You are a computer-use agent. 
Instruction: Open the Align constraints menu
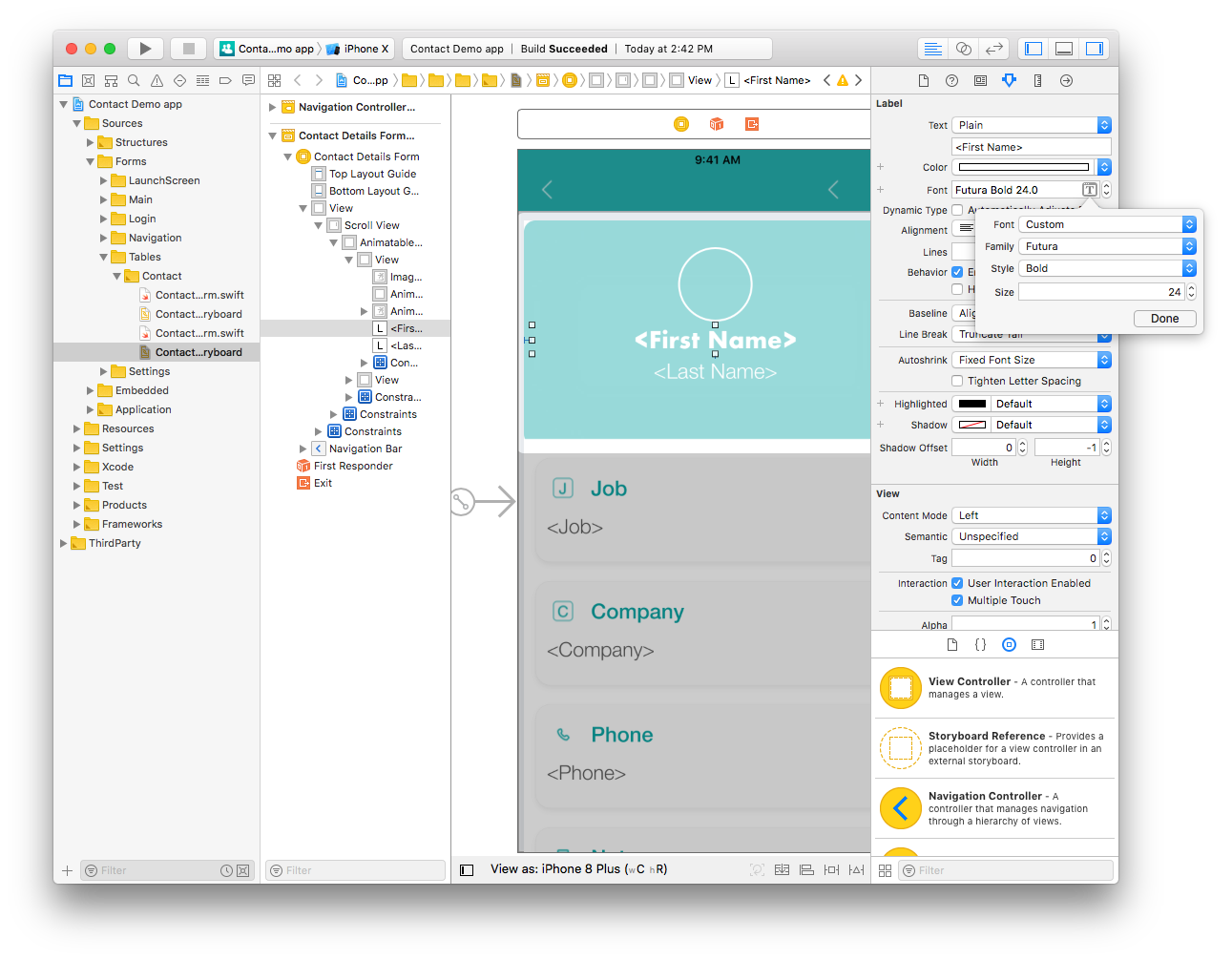[806, 869]
